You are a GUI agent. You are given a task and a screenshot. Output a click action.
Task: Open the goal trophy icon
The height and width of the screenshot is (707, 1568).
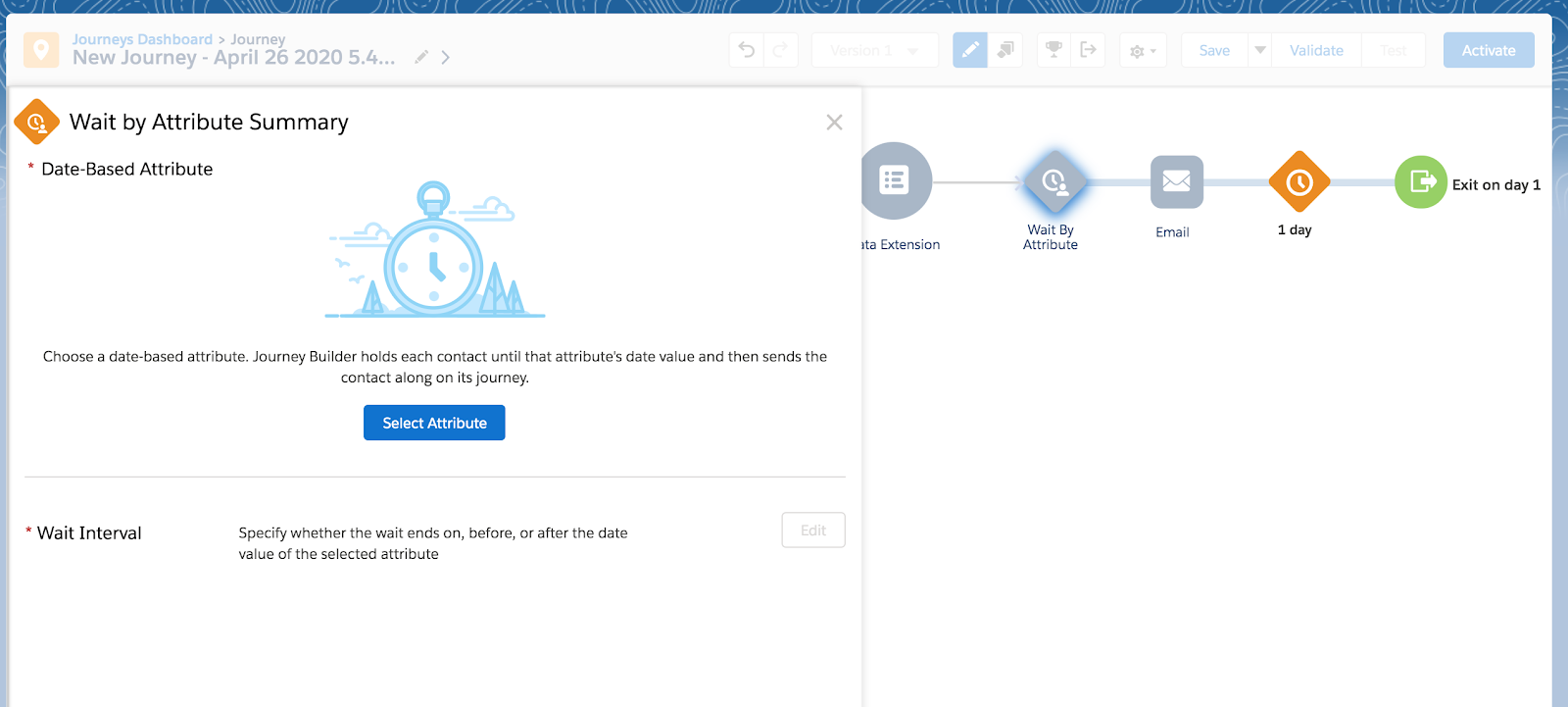coord(1054,50)
